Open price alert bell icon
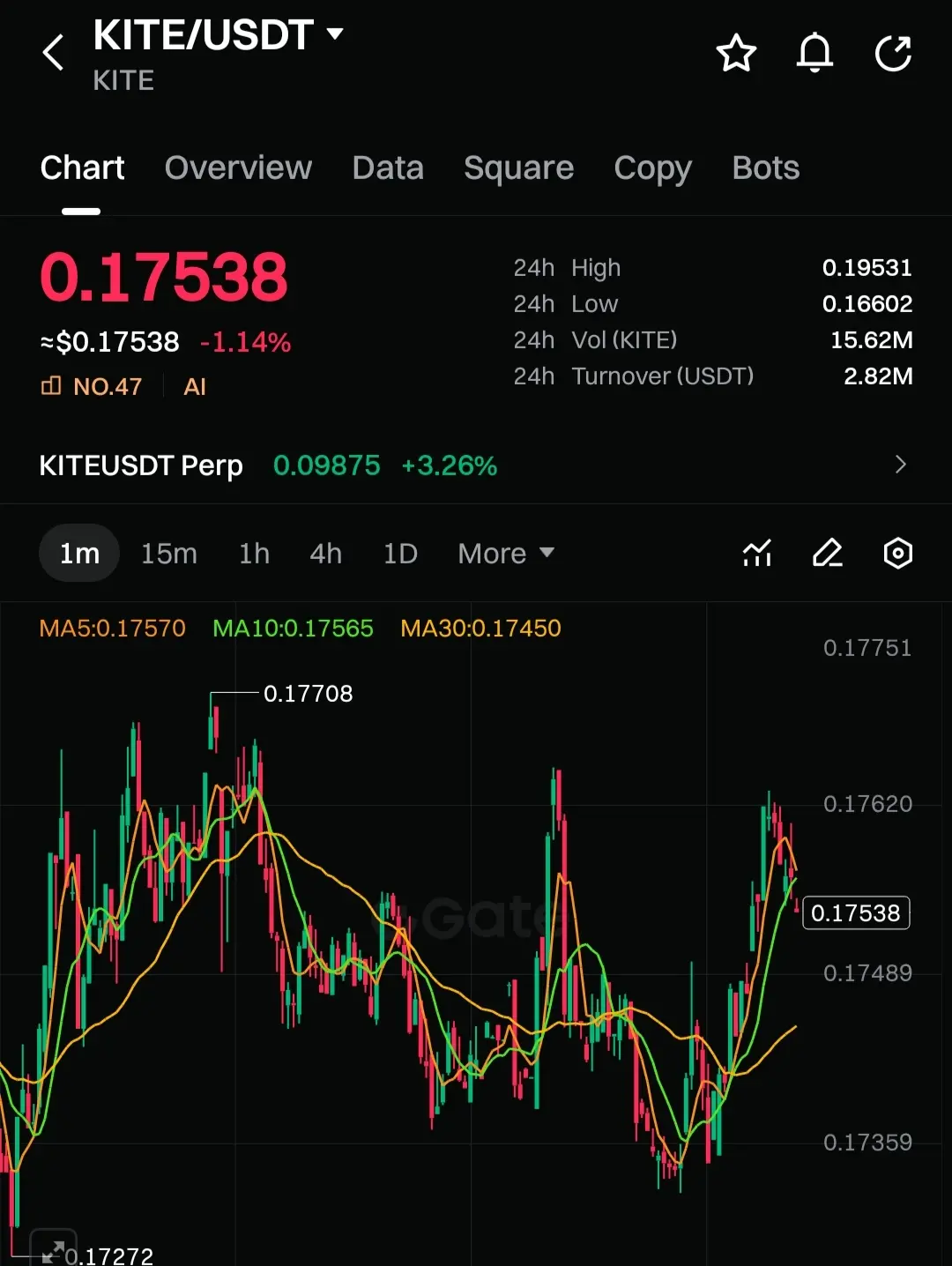Image resolution: width=952 pixels, height=1266 pixels. click(x=814, y=53)
